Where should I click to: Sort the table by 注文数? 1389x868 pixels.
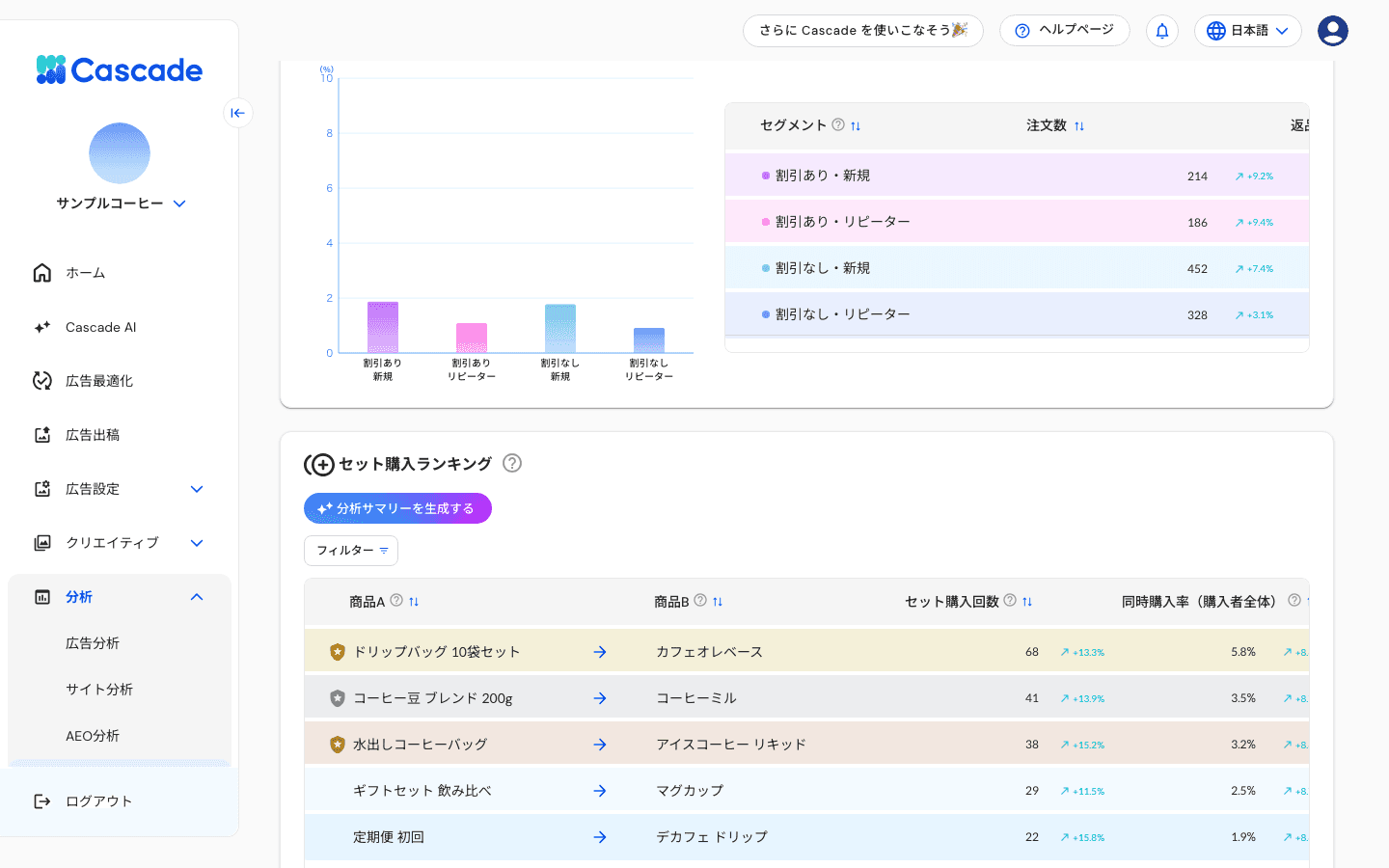point(1079,126)
